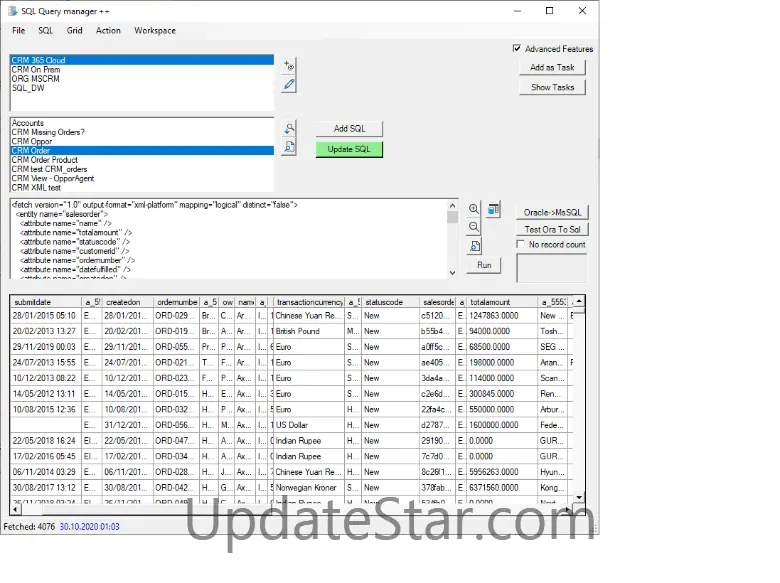This screenshot has width=780, height=583.
Task: Click the 22/05/2018 16:24 submitdate cell
Action: pos(46,441)
